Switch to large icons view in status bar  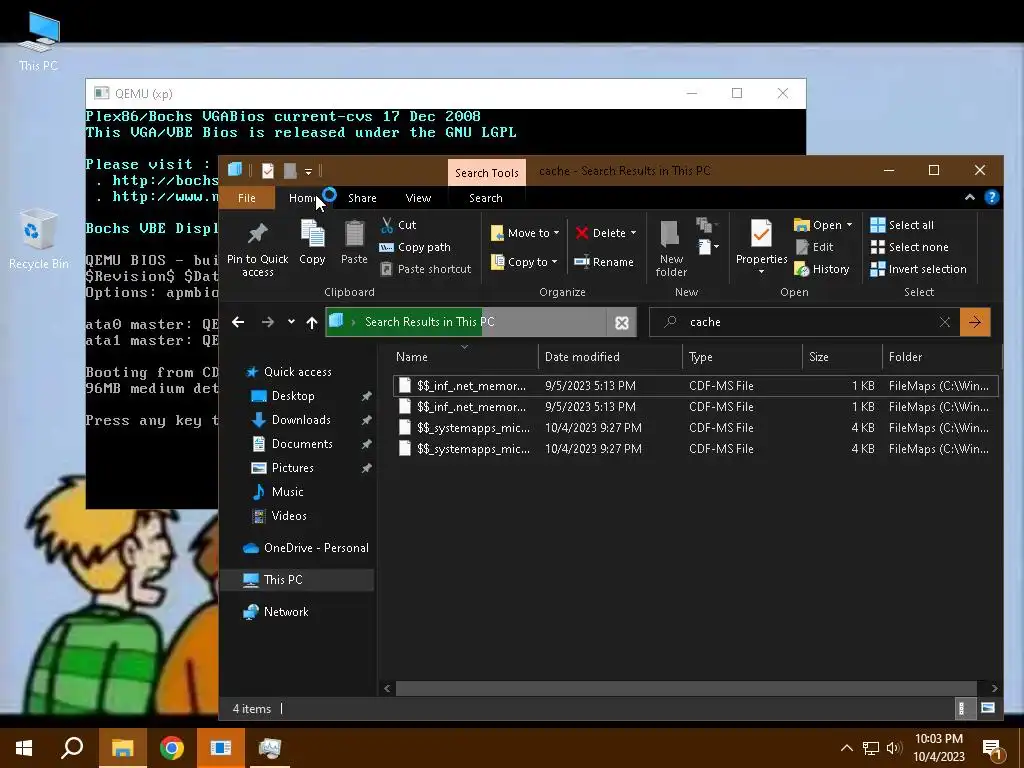tap(987, 708)
